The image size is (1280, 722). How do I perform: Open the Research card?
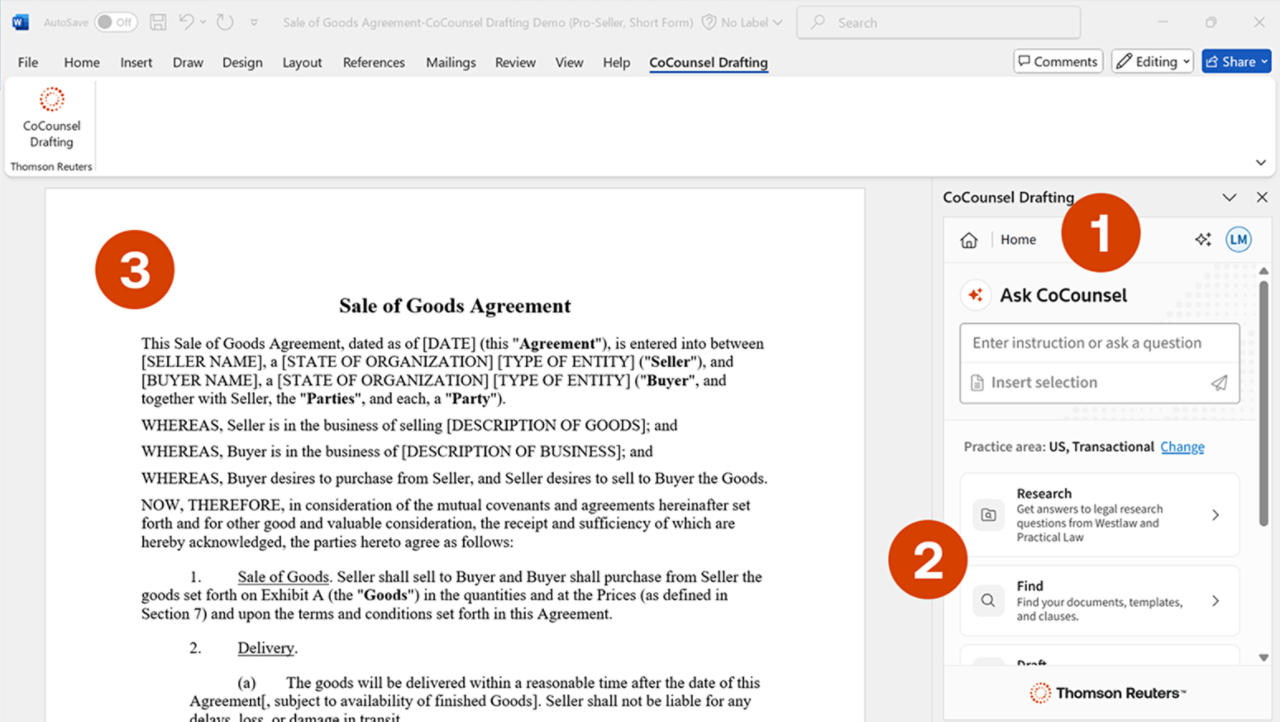[1099, 515]
